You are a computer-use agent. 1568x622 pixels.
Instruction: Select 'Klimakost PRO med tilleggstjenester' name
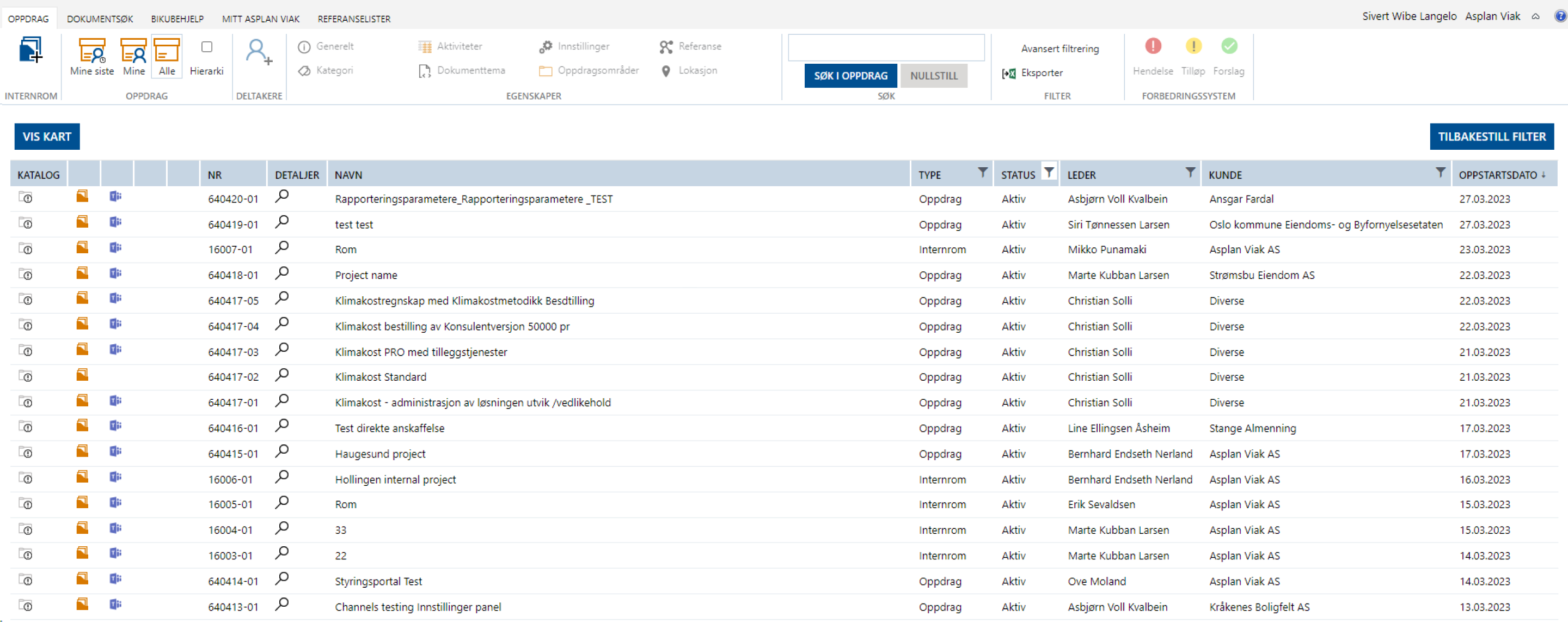pos(421,352)
